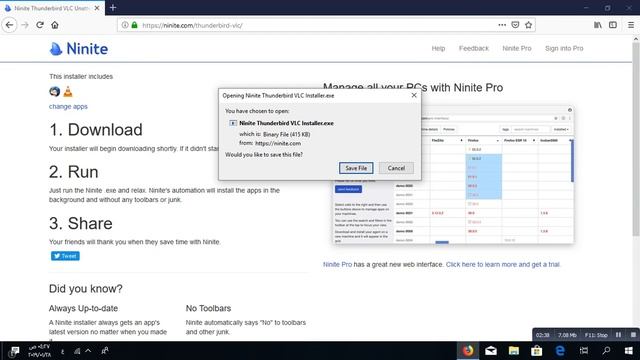Screen dimensions: 640x360
Task: Open Windows search magnifier
Action: 607,350
